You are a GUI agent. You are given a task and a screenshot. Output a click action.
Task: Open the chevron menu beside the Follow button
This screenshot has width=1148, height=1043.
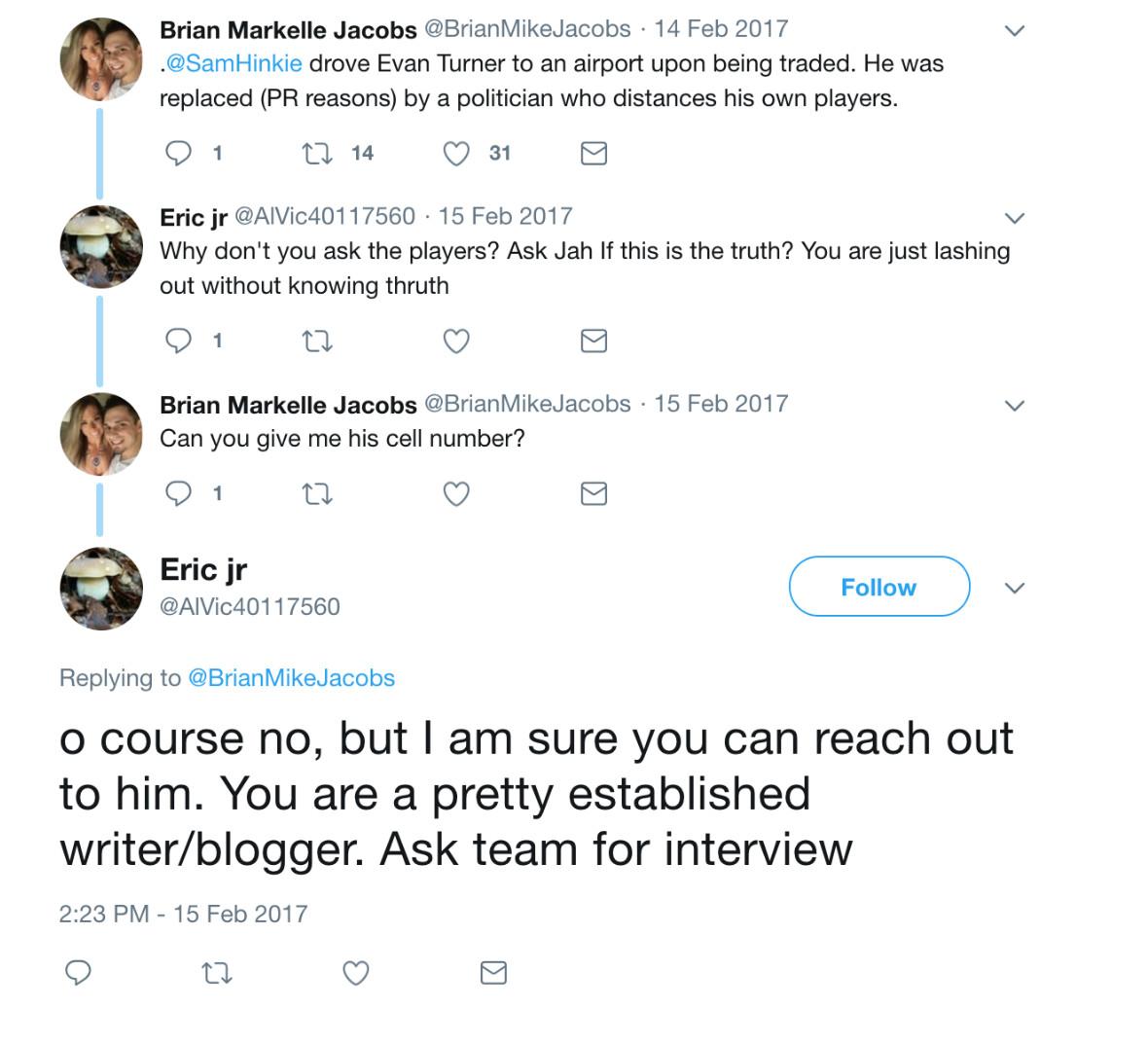click(x=1014, y=588)
